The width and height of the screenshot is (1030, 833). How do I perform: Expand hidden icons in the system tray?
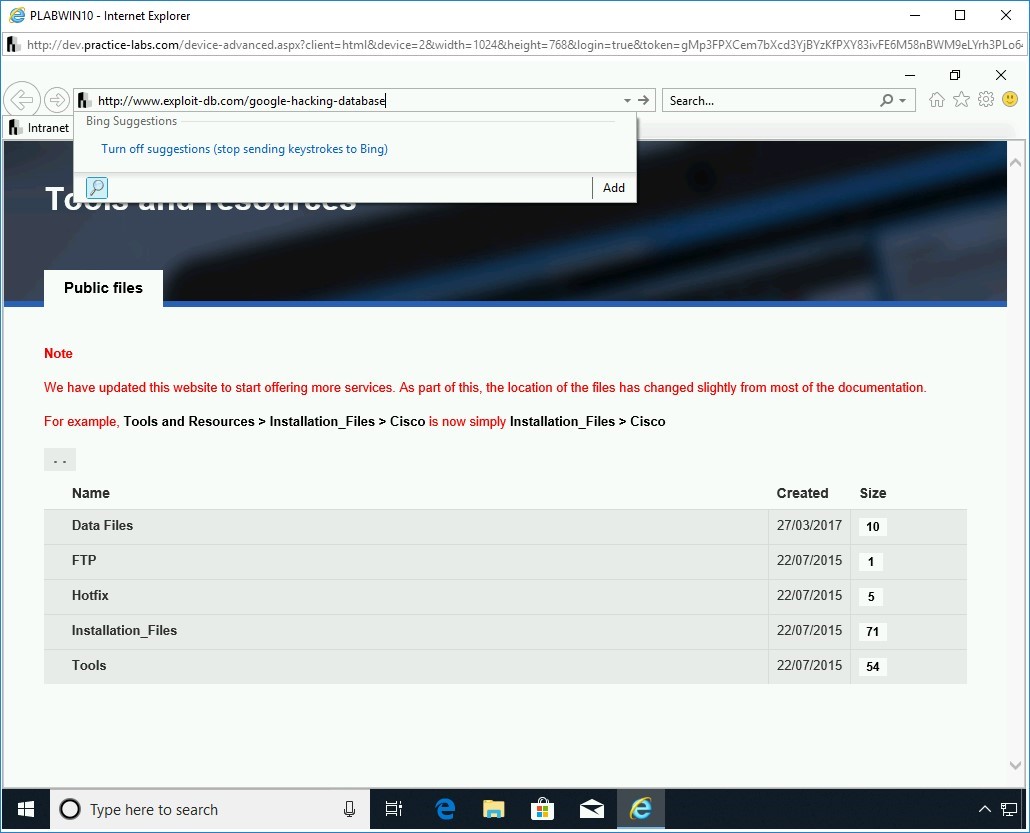[x=985, y=809]
